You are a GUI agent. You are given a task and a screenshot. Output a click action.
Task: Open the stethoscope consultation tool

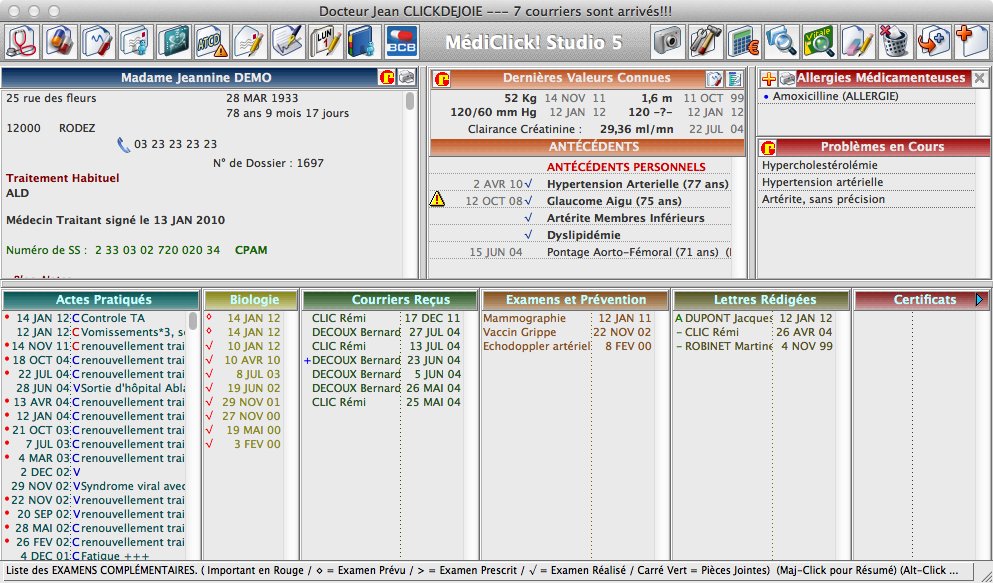(x=23, y=42)
